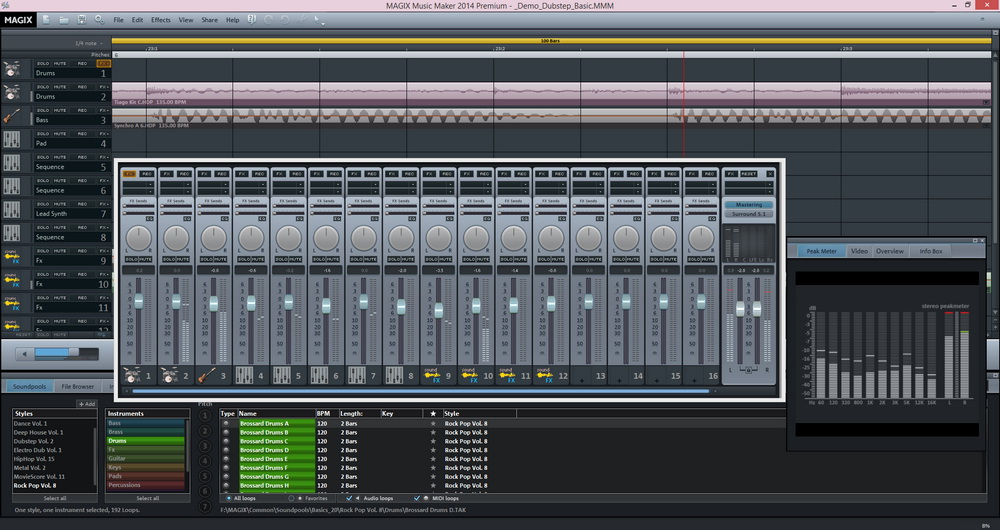Click the left master fader handle
This screenshot has width=1000, height=530.
click(x=740, y=309)
